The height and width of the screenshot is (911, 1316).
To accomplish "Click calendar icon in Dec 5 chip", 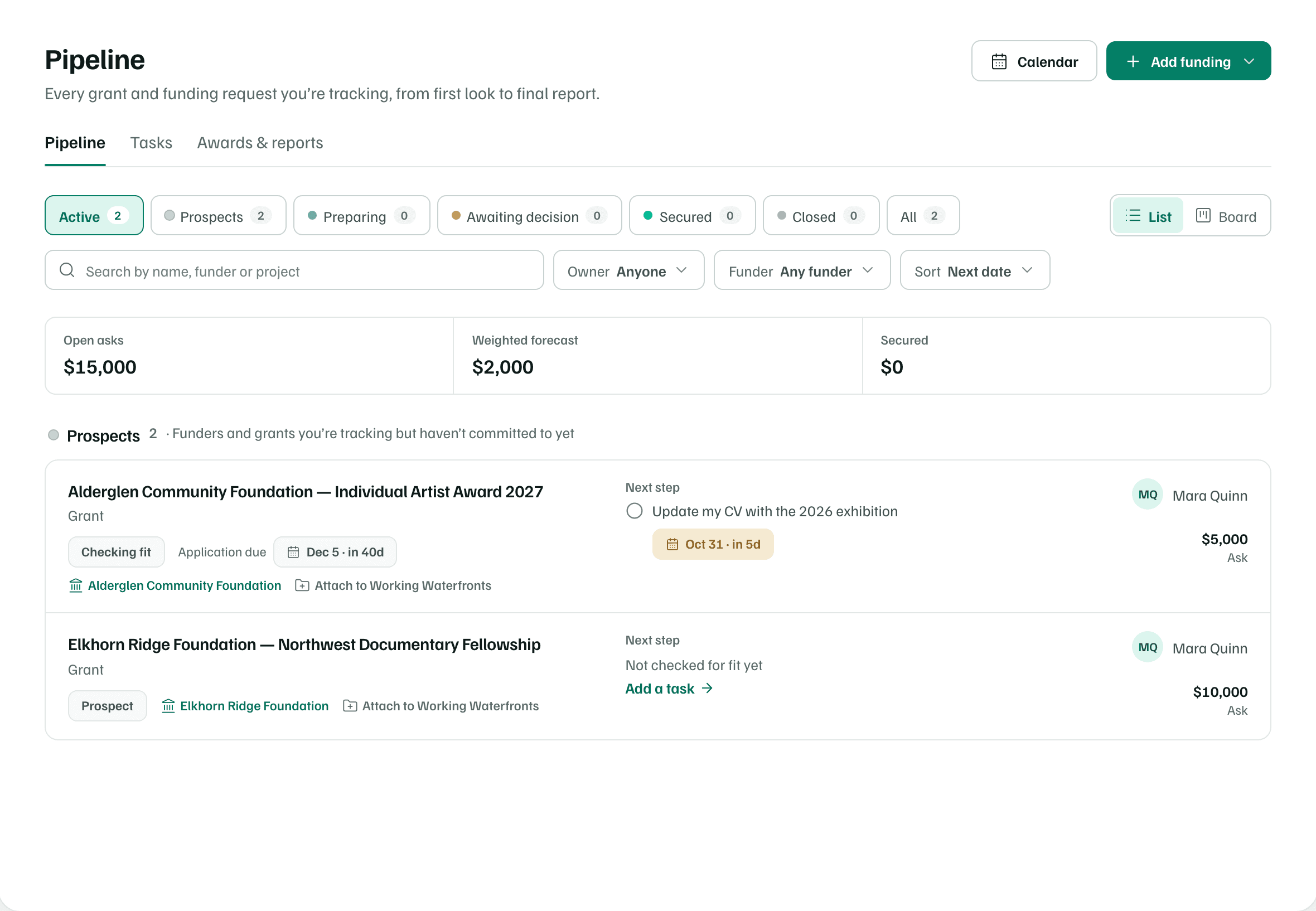I will click(x=293, y=552).
